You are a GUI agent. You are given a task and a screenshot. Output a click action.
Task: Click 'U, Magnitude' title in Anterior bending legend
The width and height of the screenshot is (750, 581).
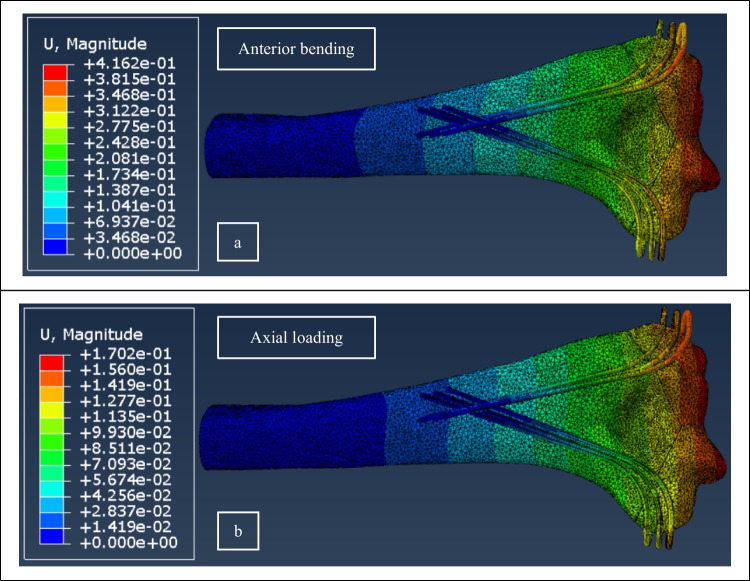[x=95, y=44]
